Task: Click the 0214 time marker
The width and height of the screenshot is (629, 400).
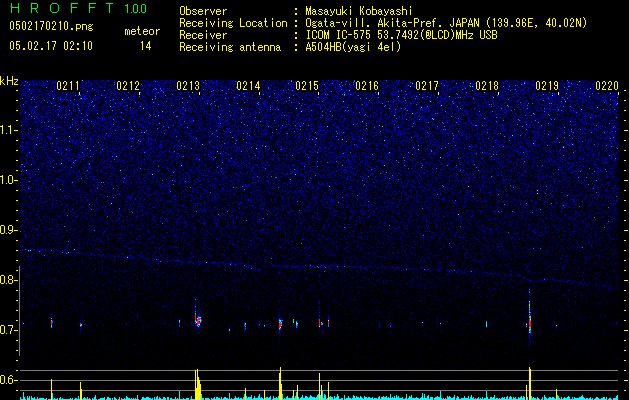Action: (x=248, y=86)
